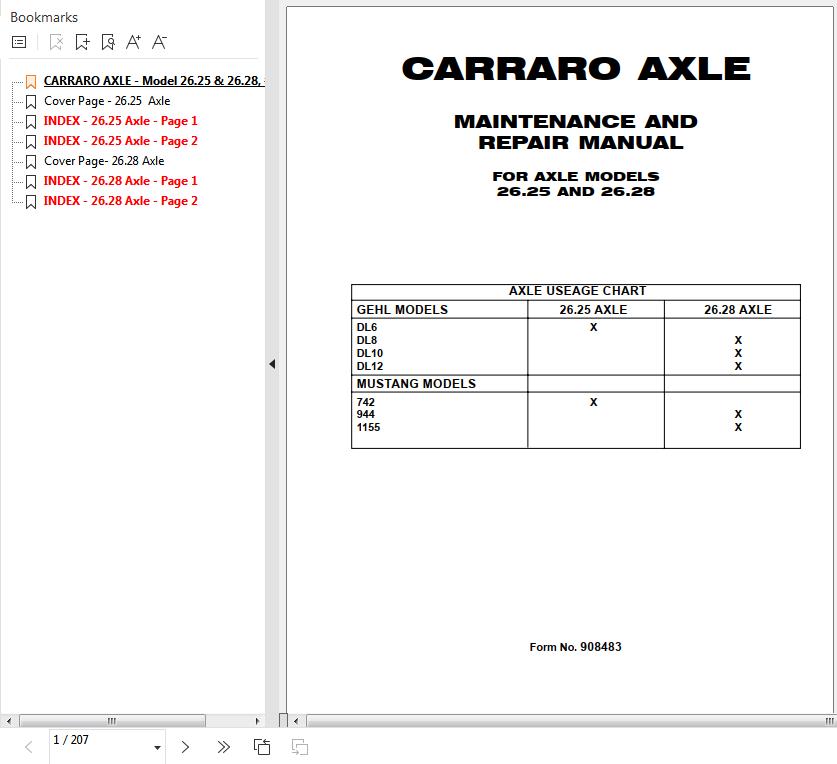This screenshot has height=764, width=837.
Task: Click the find bookmark icon
Action: click(108, 42)
